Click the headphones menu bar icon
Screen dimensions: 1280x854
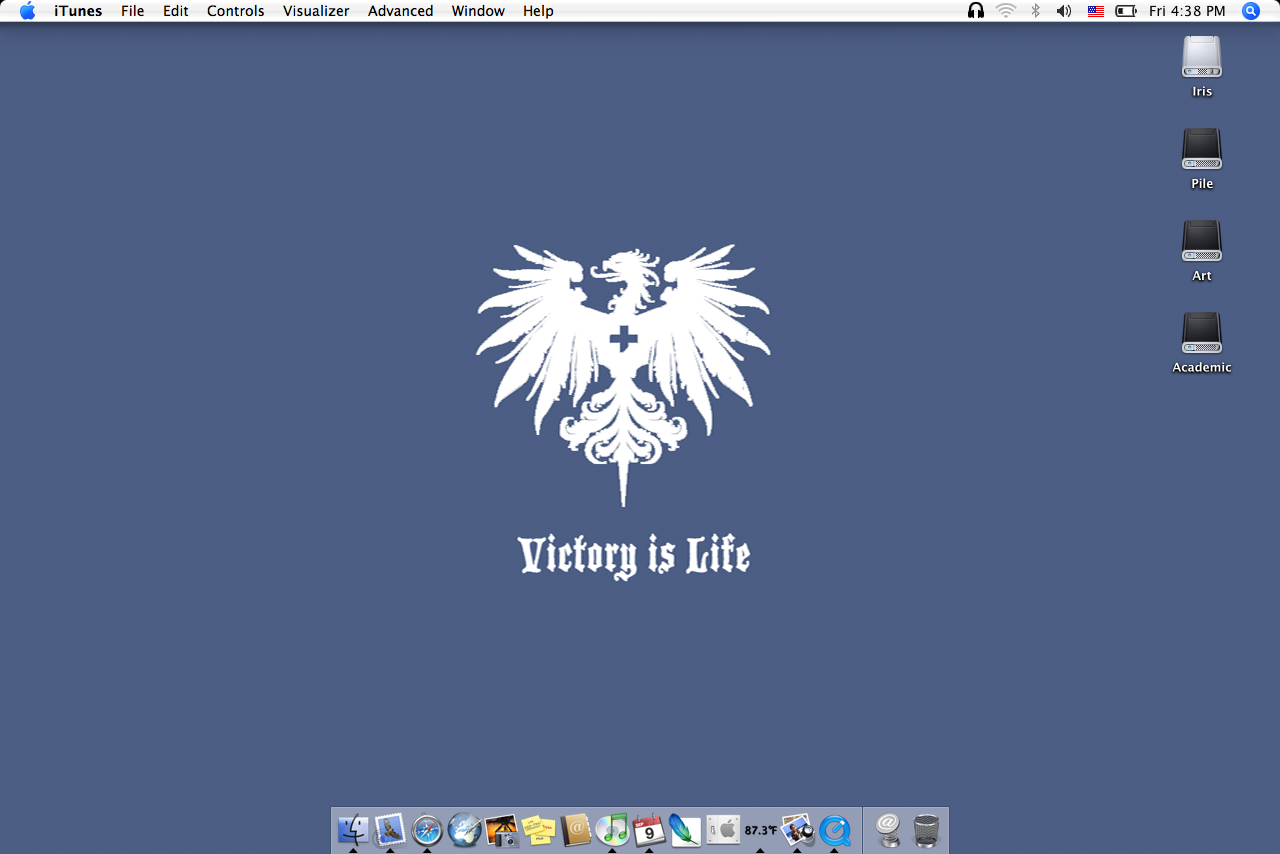tap(976, 11)
